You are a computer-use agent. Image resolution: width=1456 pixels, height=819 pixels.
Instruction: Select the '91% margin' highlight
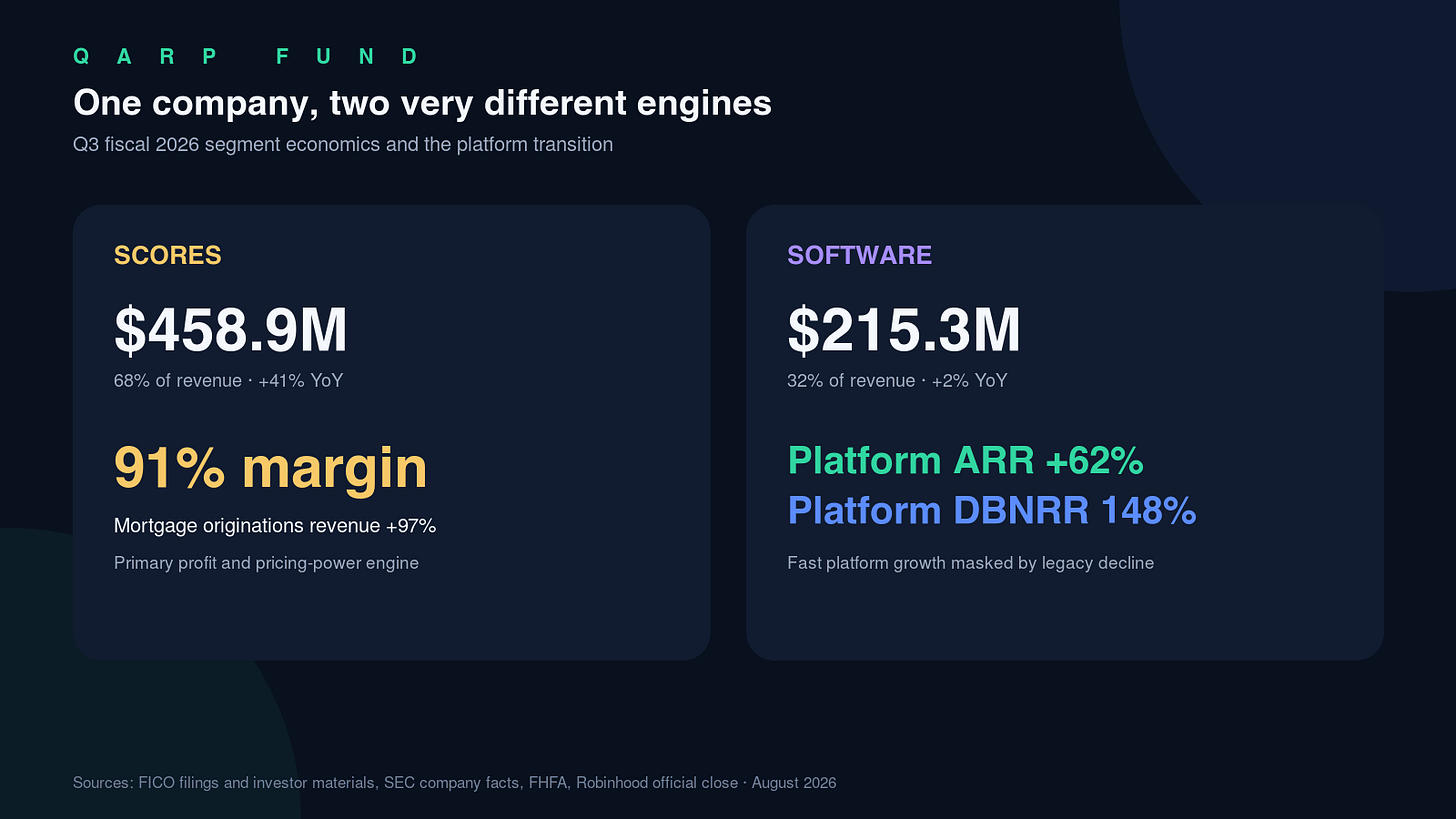[x=270, y=467]
